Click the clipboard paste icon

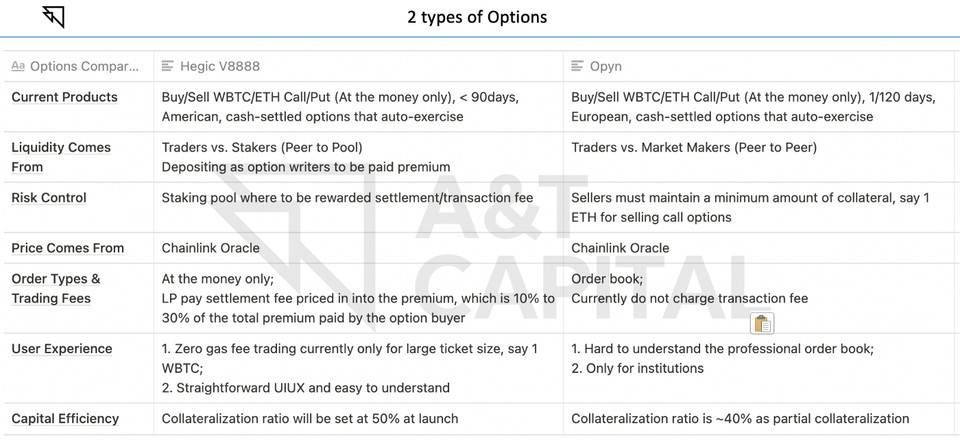click(762, 323)
